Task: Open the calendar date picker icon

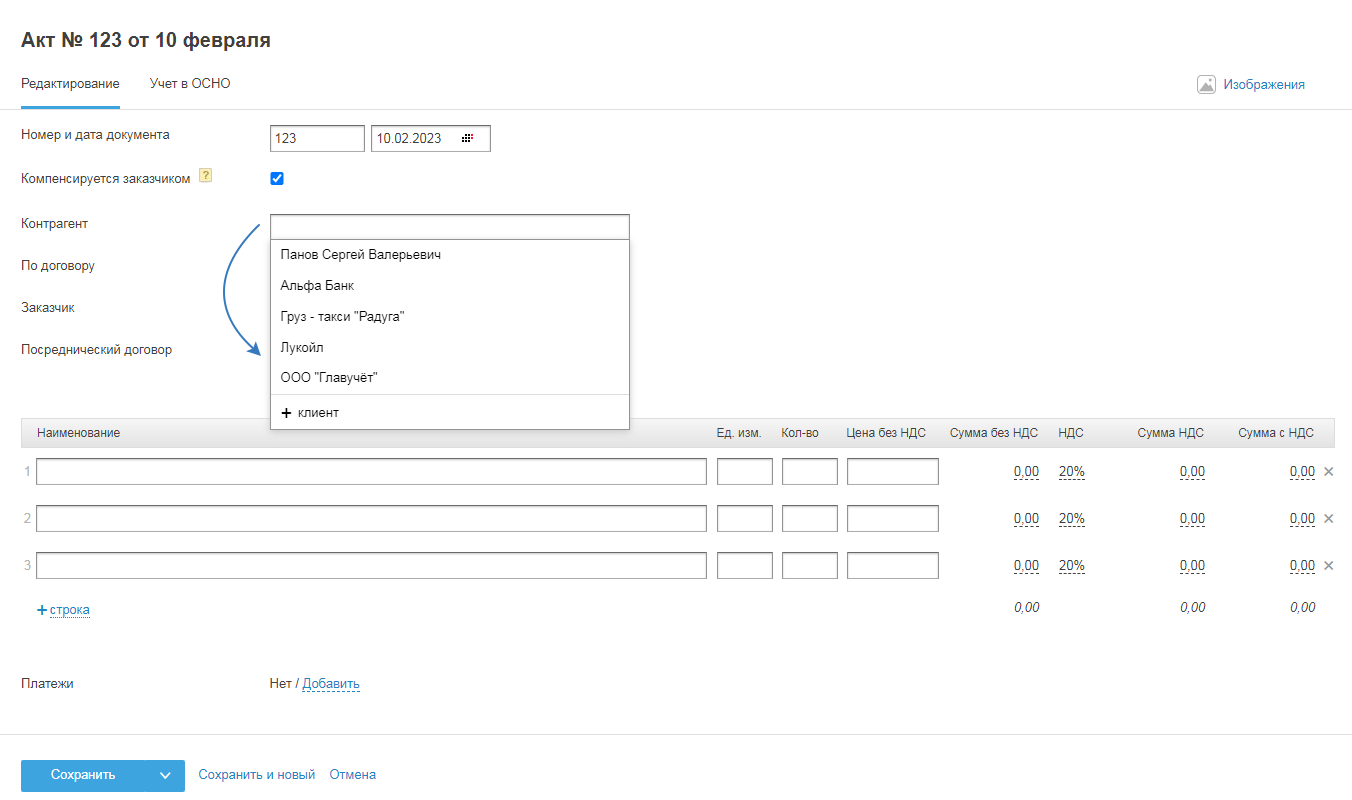Action: point(467,138)
